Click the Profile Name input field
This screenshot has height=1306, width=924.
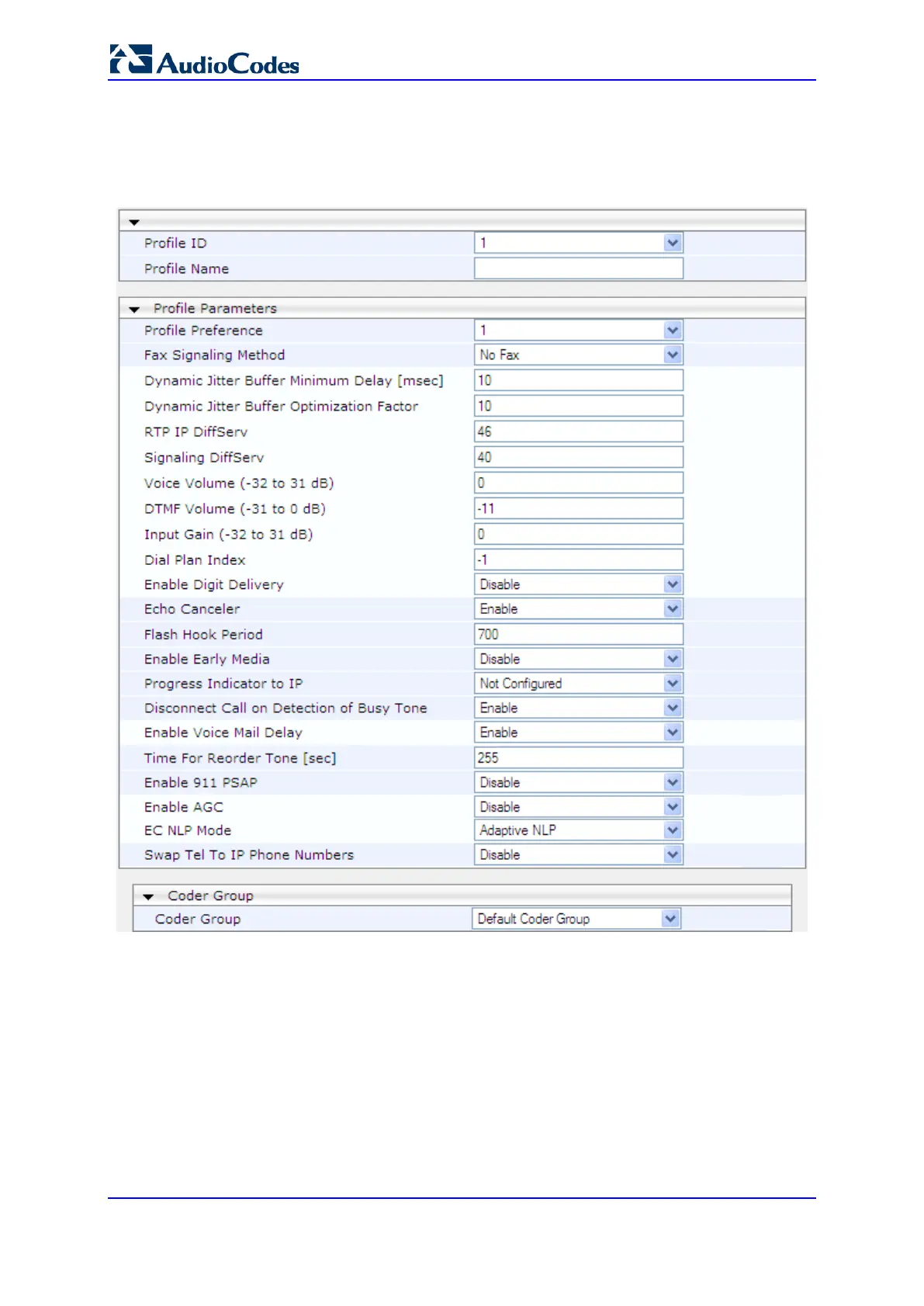[578, 268]
